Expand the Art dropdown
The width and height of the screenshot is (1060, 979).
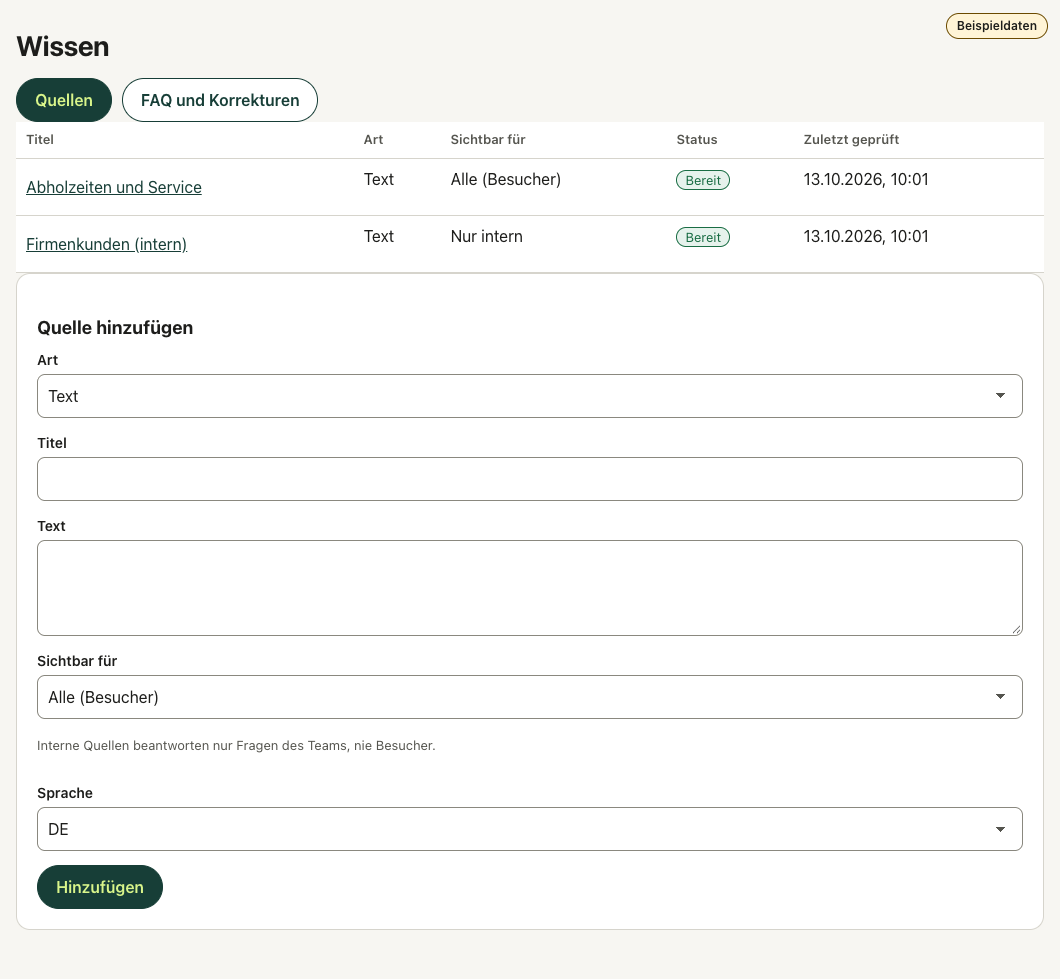[x=529, y=396]
